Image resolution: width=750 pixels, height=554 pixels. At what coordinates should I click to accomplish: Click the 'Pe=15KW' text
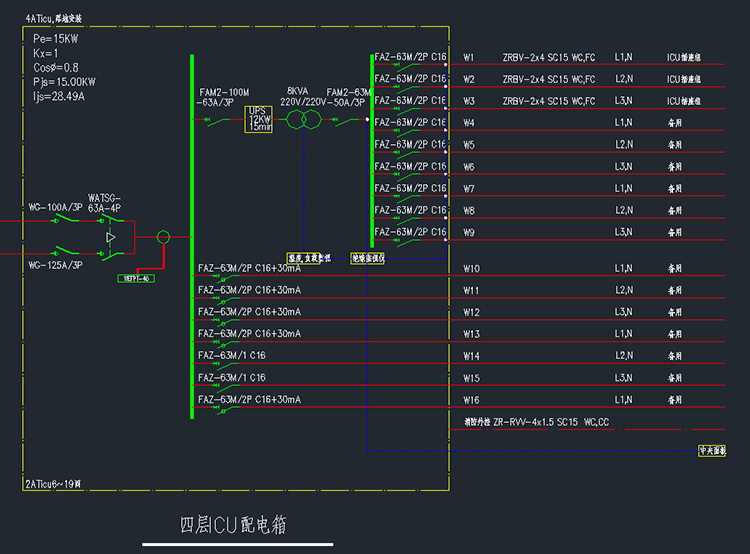[55, 39]
